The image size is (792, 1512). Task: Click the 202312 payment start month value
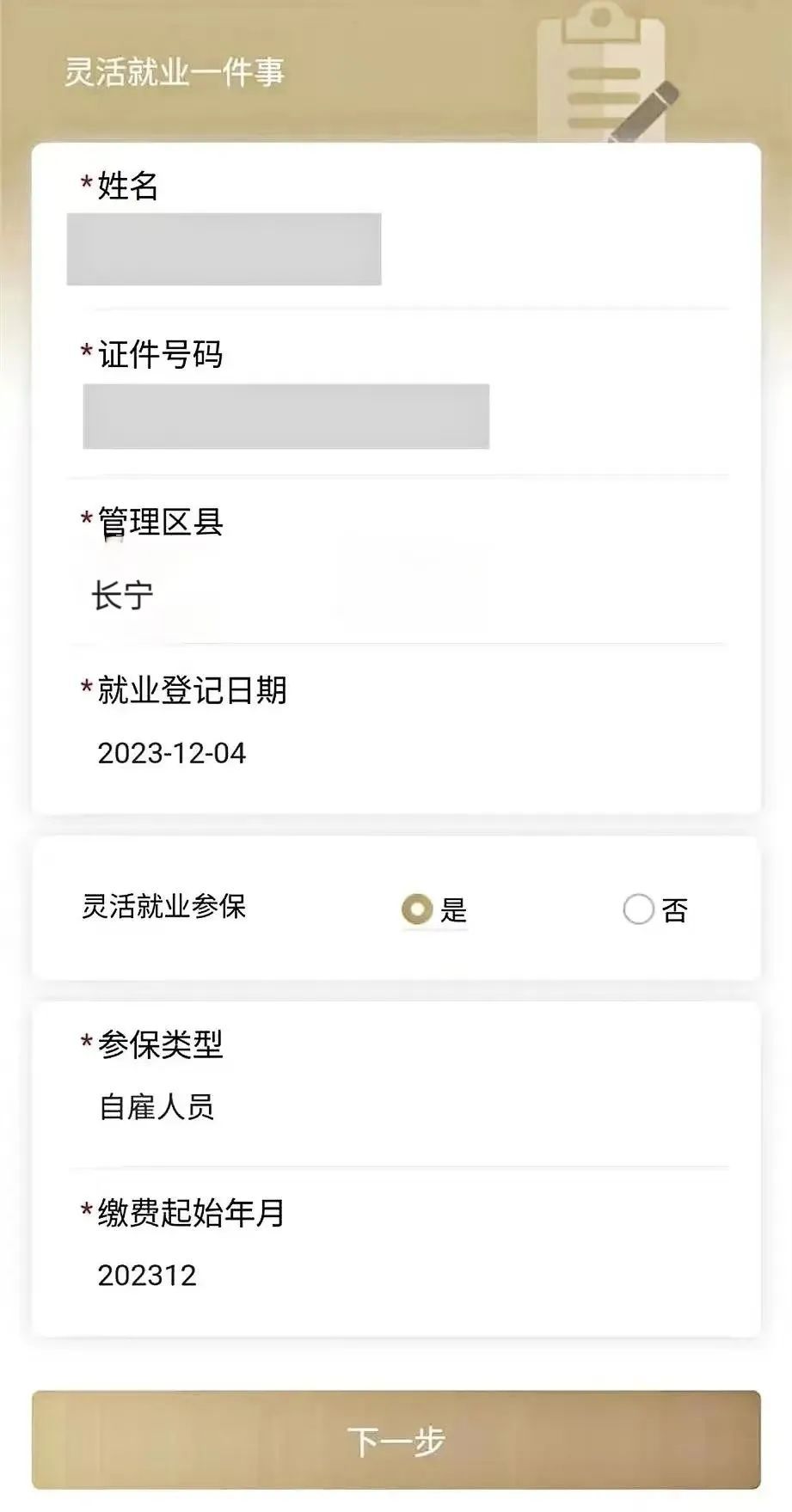(x=147, y=1275)
